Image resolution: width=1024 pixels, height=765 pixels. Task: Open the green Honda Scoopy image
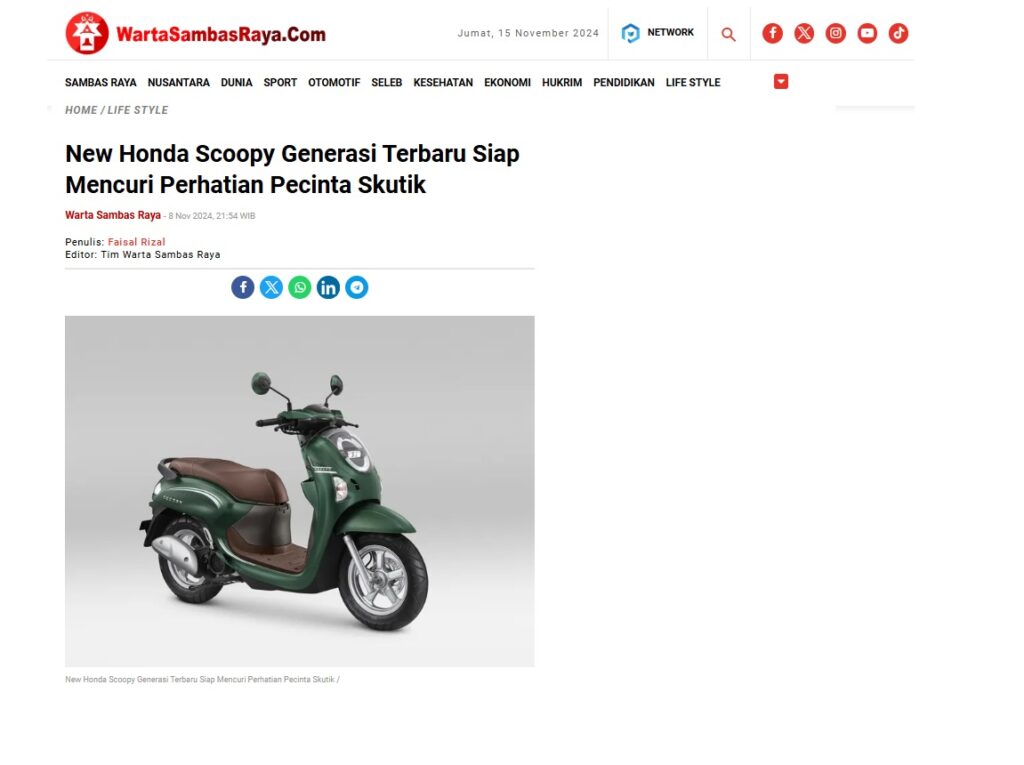click(x=300, y=491)
